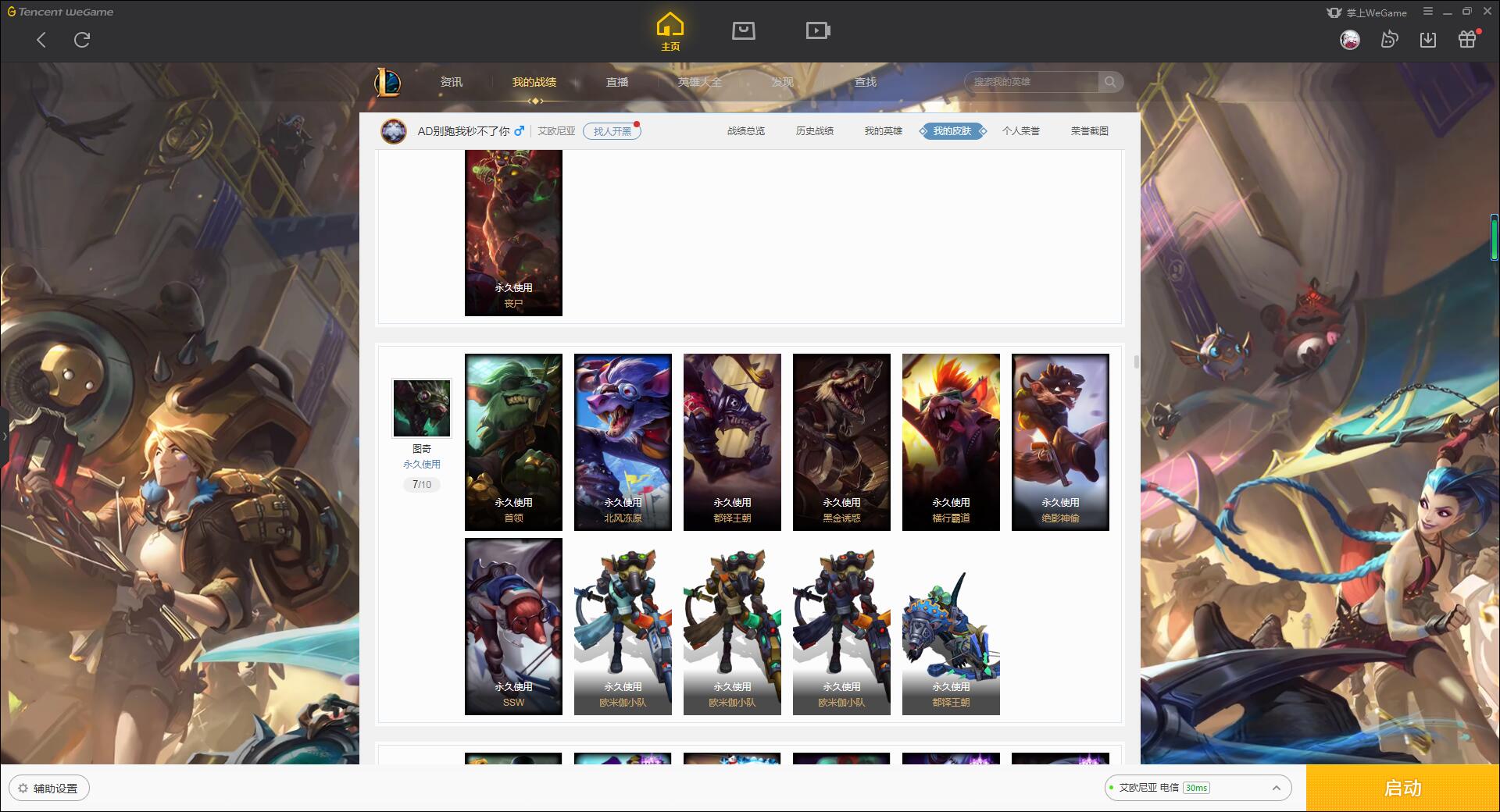Open the 英雄大全 heroes tab

pos(700,82)
